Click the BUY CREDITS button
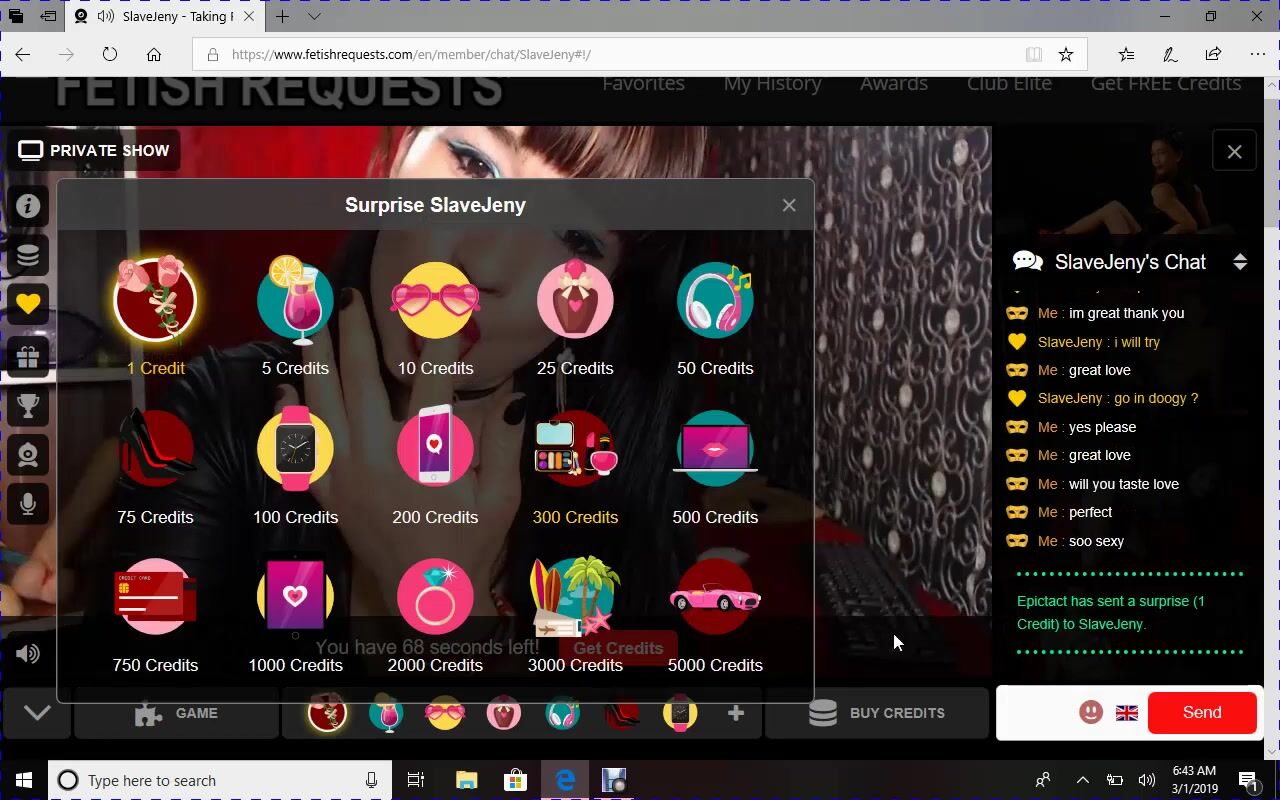 pyautogui.click(x=876, y=713)
